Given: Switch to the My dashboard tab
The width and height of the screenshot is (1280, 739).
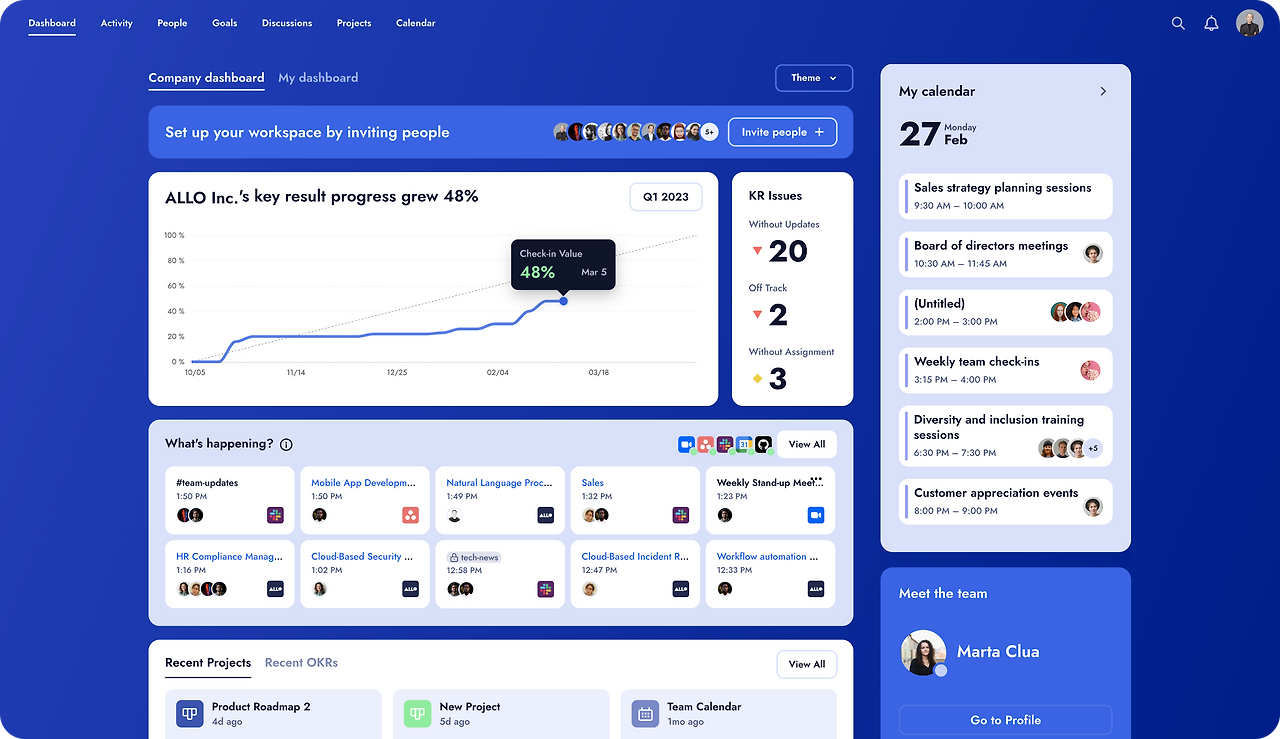Looking at the screenshot, I should (x=318, y=77).
